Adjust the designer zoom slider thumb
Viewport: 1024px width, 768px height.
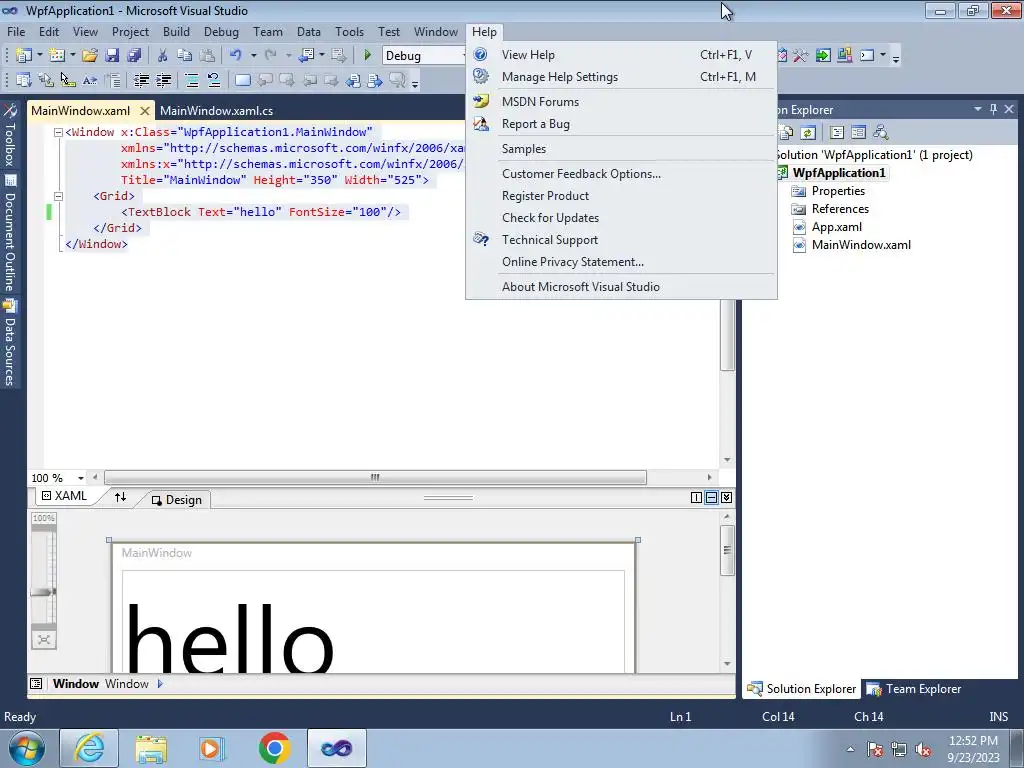pyautogui.click(x=43, y=592)
